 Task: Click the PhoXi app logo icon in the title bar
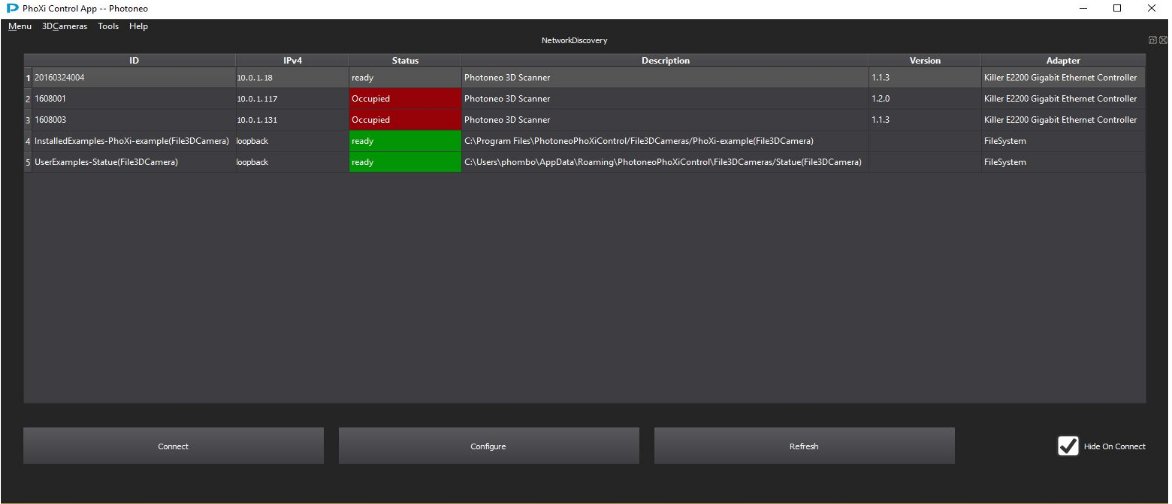point(12,8)
